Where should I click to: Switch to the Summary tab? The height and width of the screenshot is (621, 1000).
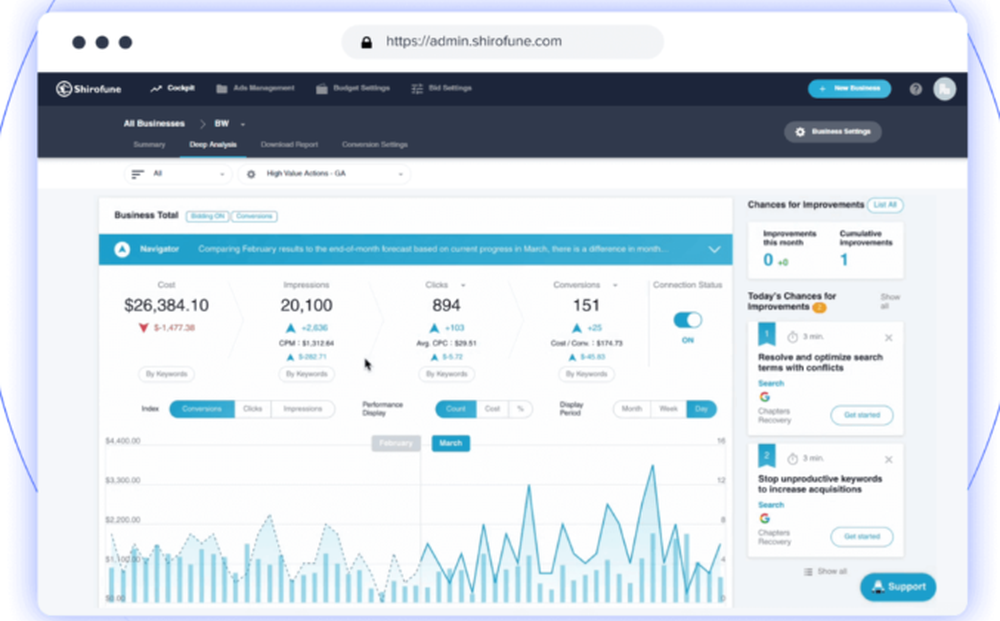(149, 145)
